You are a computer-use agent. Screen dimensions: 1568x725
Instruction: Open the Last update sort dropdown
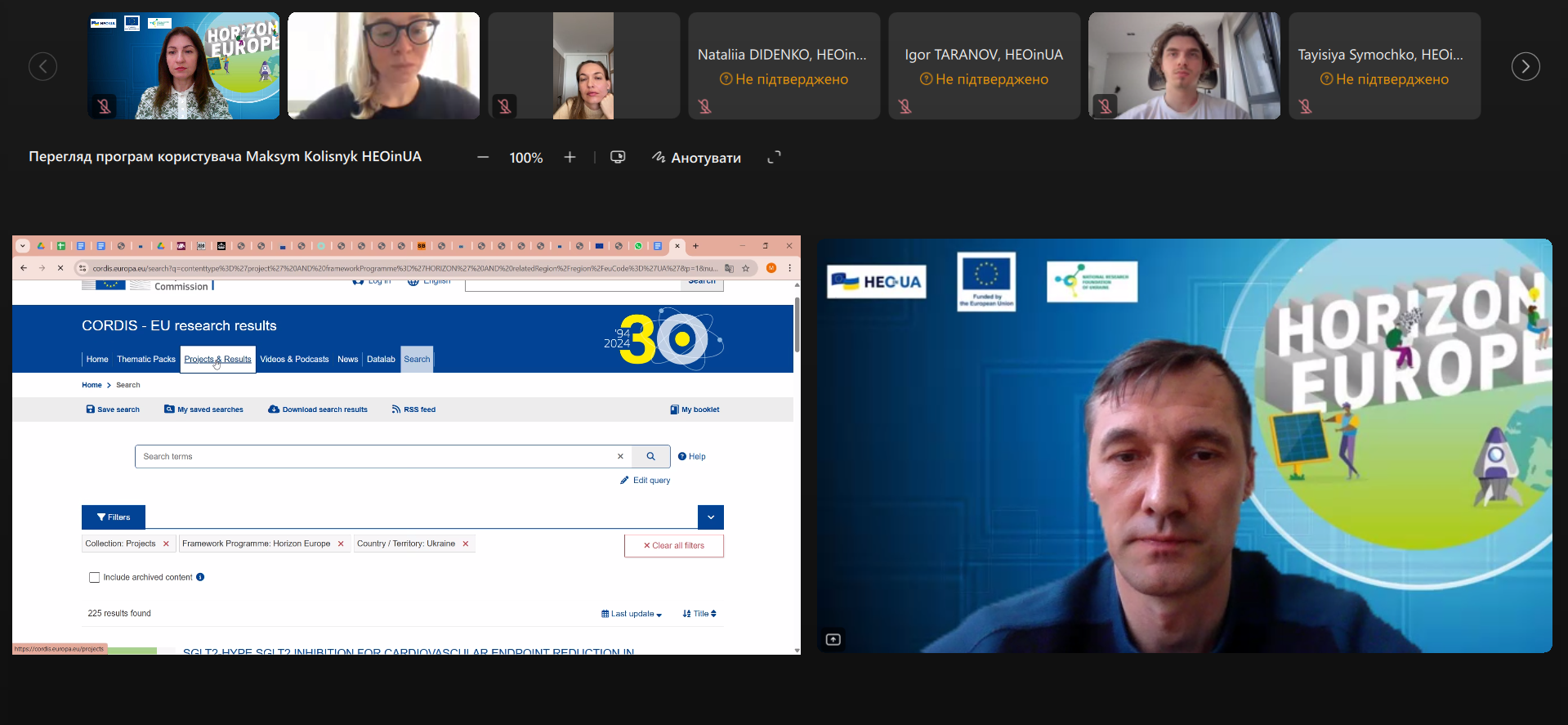[632, 614]
